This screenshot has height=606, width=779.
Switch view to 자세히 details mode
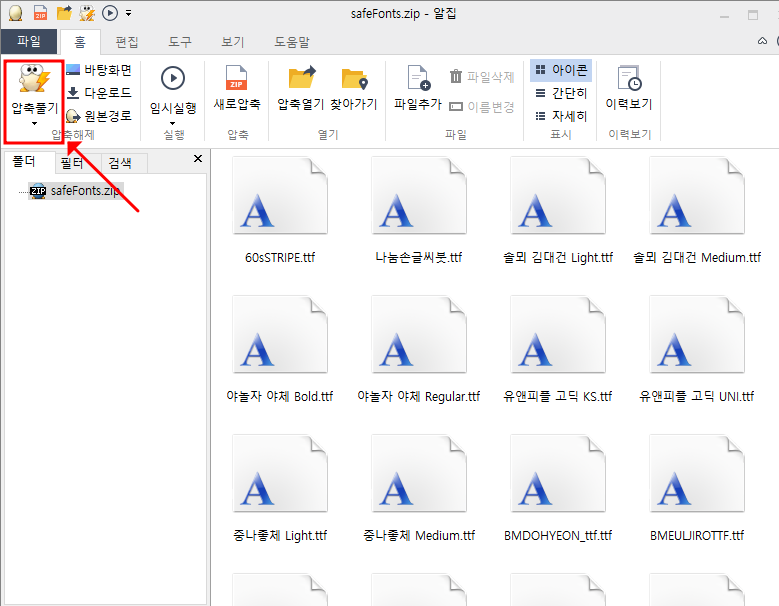click(561, 116)
